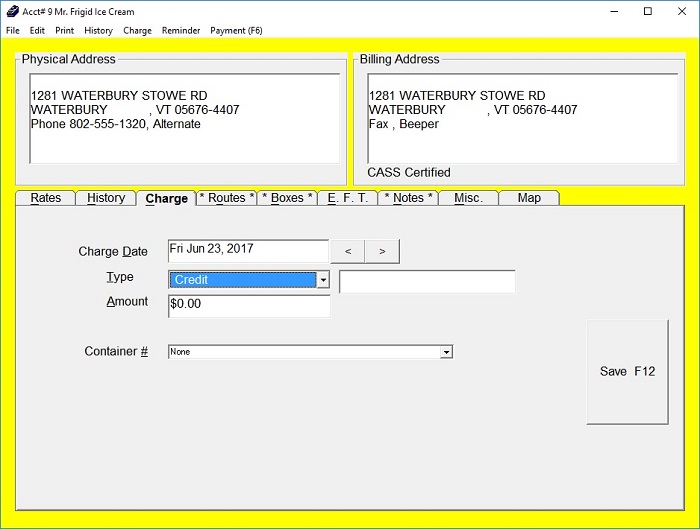Go to previous charge date
The image size is (700, 529).
pos(347,251)
